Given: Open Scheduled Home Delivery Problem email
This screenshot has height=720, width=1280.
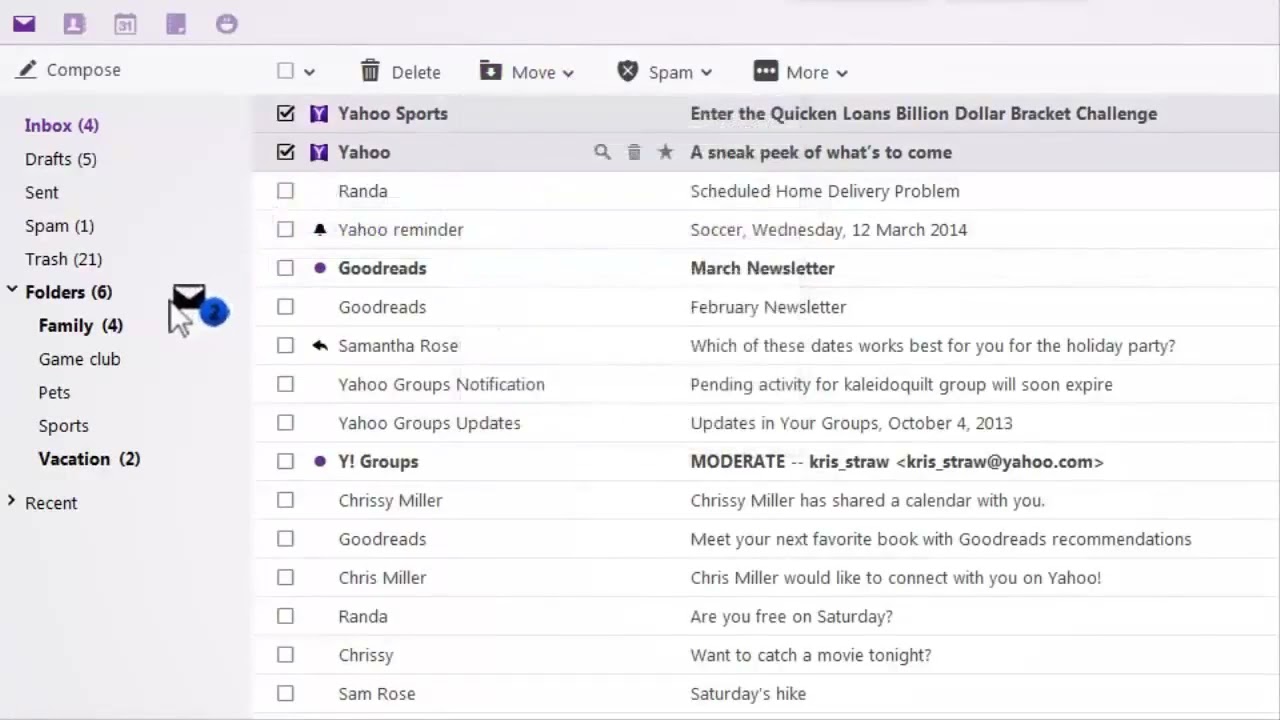Looking at the screenshot, I should 825,191.
